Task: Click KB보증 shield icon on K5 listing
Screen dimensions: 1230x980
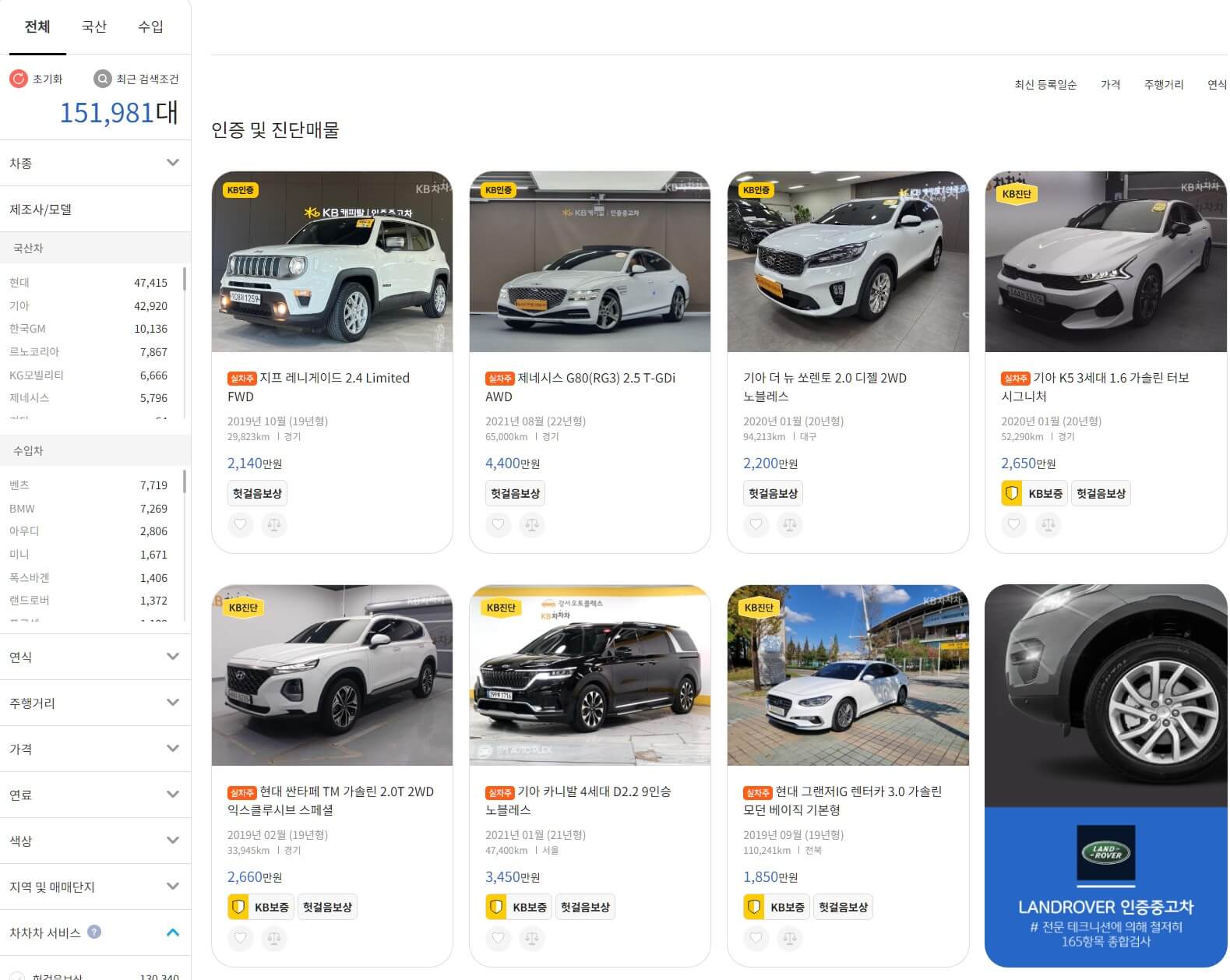Action: 1012,493
